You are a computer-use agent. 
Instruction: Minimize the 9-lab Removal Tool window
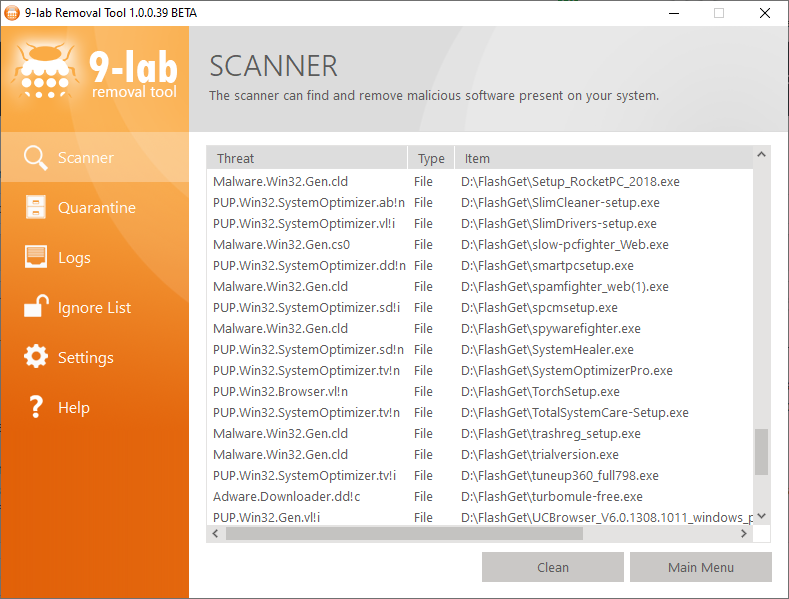click(x=674, y=13)
